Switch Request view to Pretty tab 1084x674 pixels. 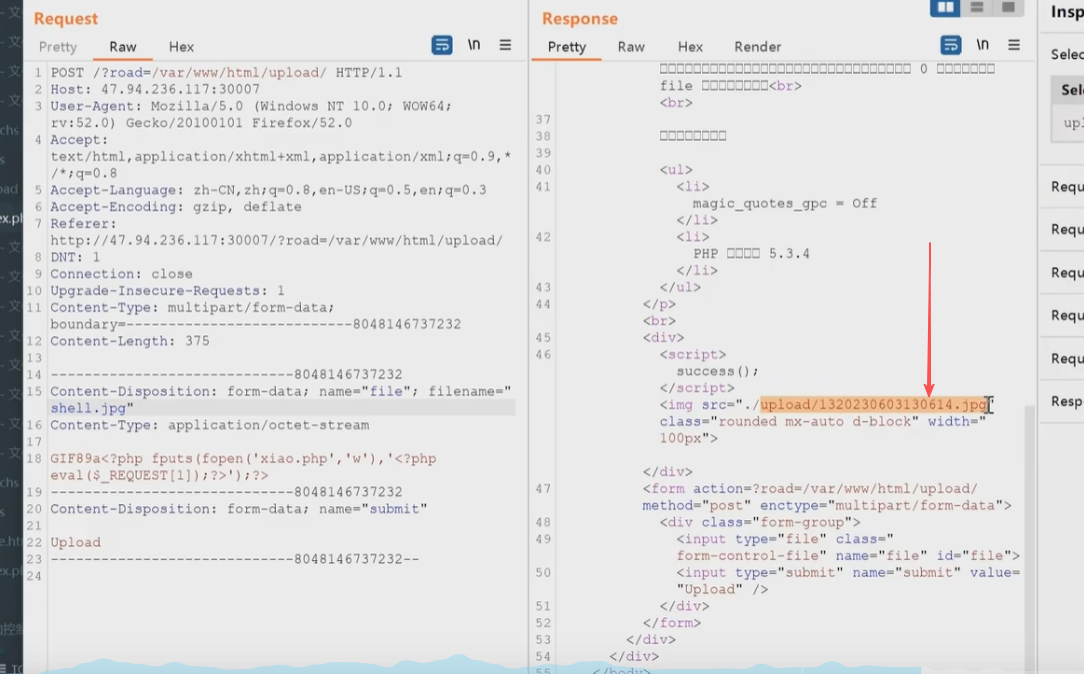[58, 47]
